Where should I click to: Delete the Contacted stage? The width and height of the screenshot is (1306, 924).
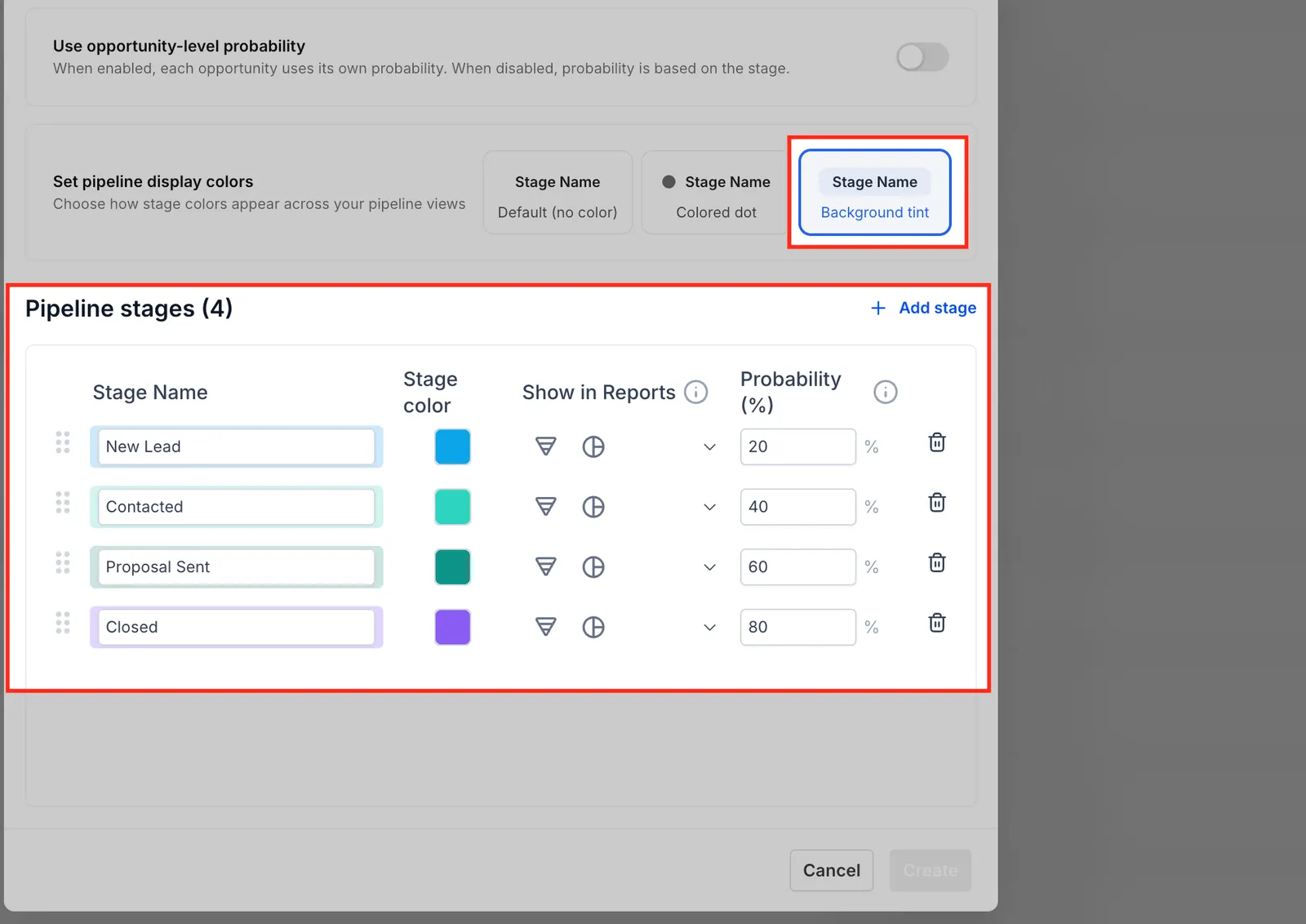click(937, 503)
